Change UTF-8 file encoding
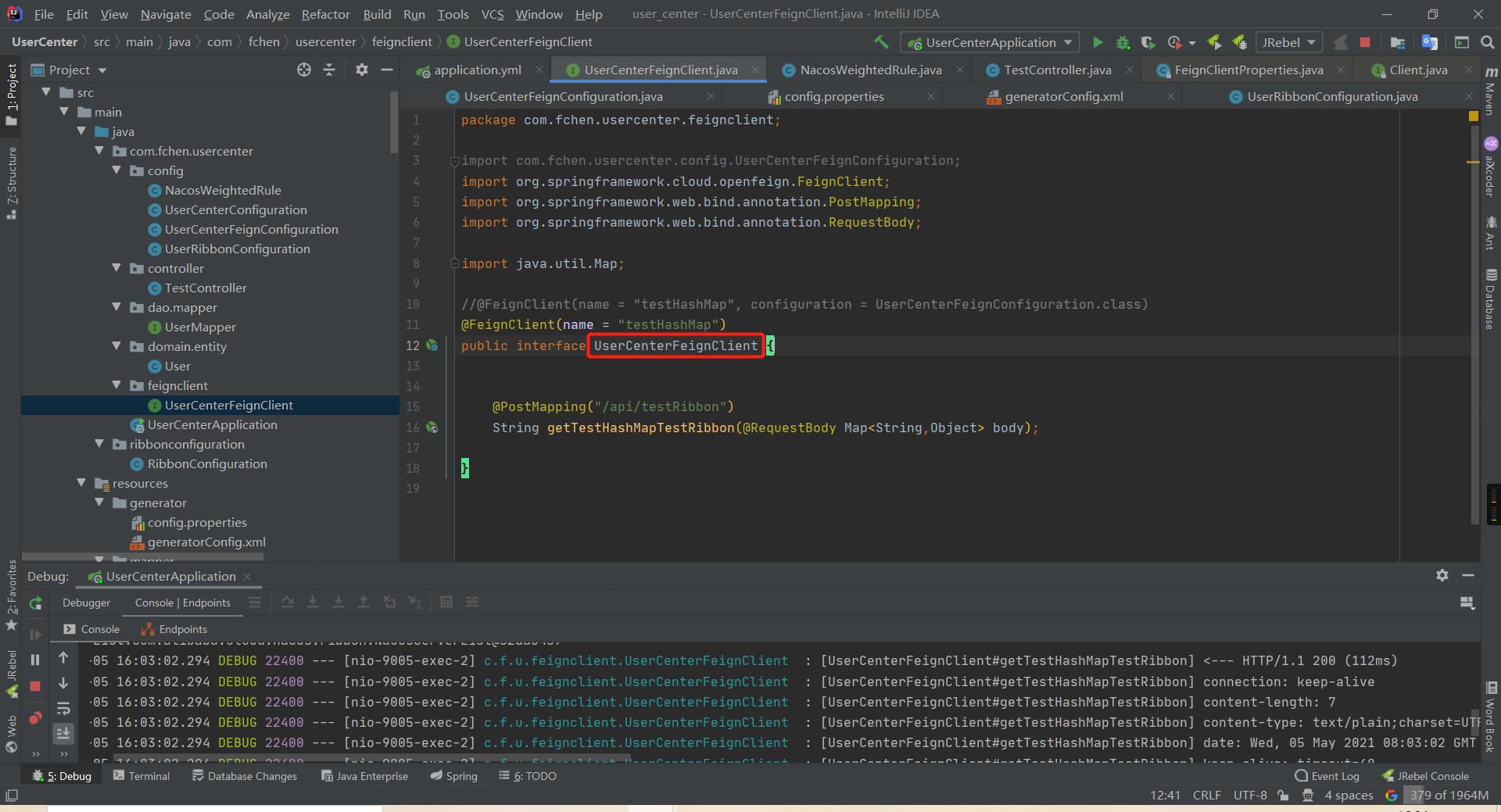The image size is (1501, 812). point(1250,796)
